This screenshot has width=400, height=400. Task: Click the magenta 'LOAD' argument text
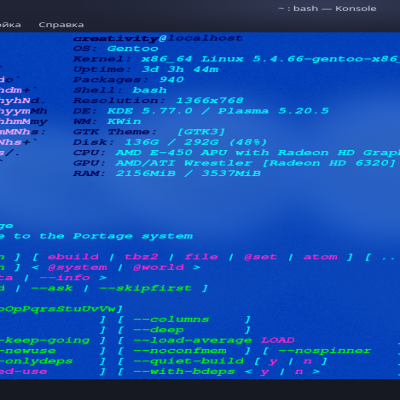coord(278,340)
